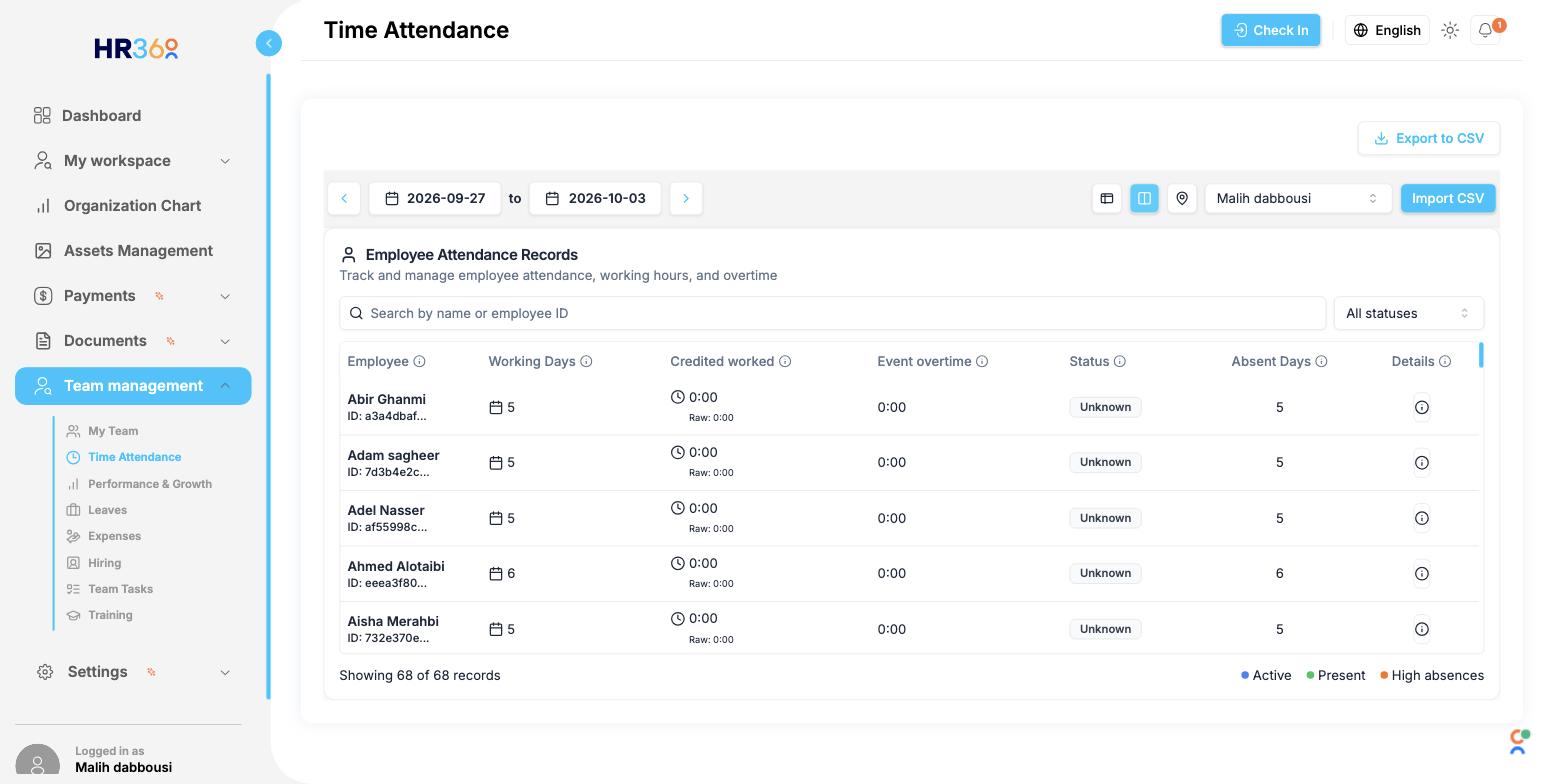The image size is (1553, 784).
Task: Expand the My workspace menu
Action: [133, 160]
